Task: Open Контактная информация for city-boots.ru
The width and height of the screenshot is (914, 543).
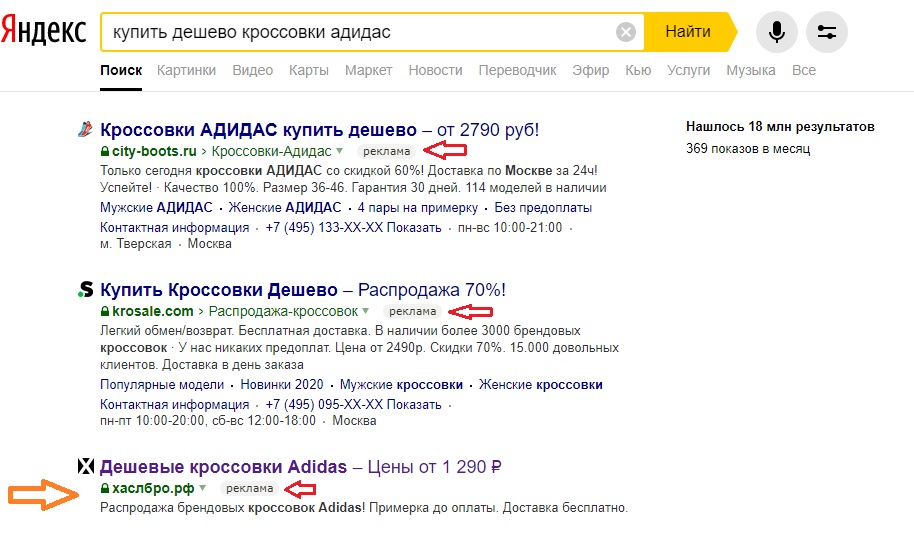Action: point(174,227)
